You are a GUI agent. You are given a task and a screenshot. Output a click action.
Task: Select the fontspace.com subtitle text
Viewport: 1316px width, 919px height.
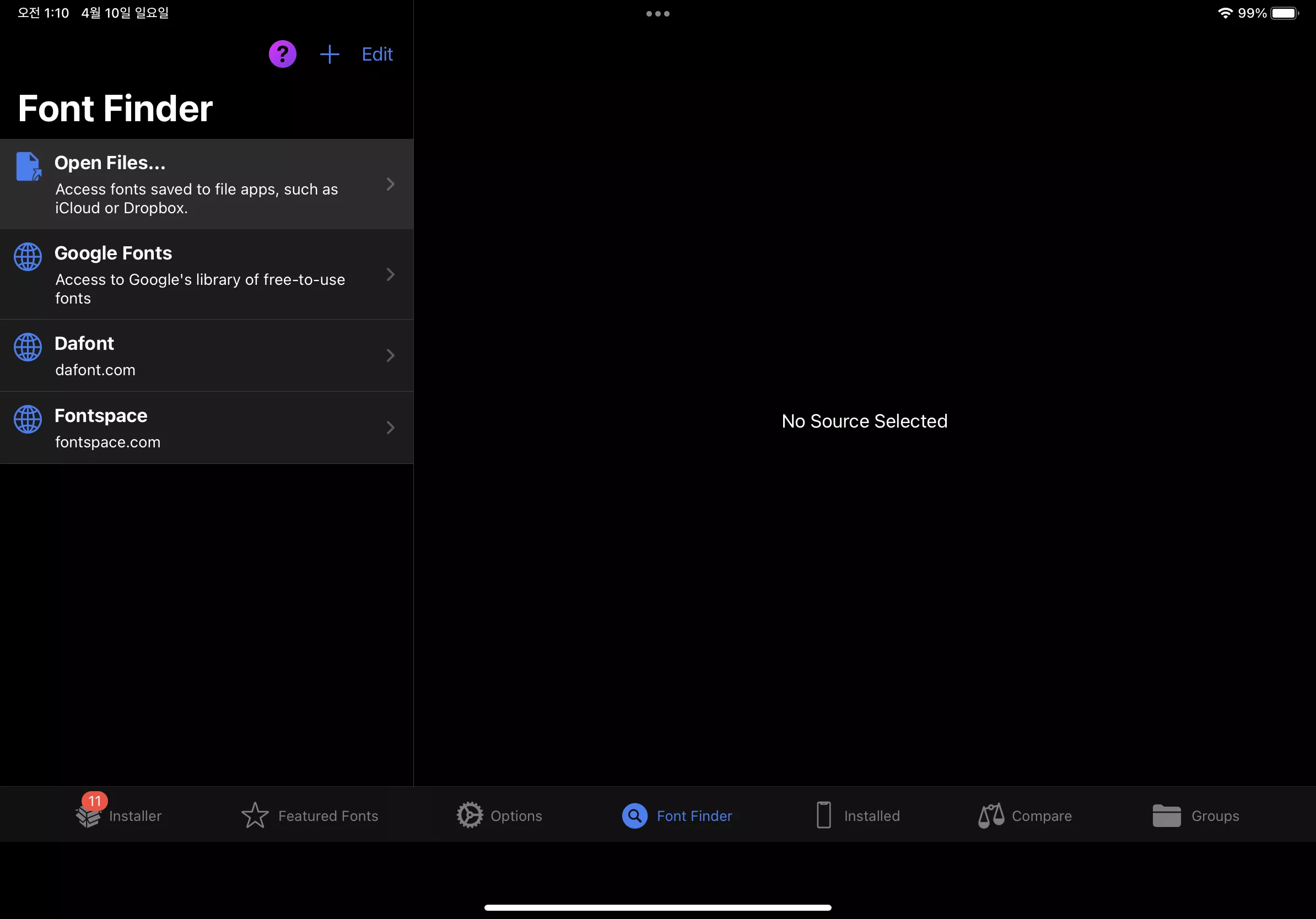coord(108,442)
